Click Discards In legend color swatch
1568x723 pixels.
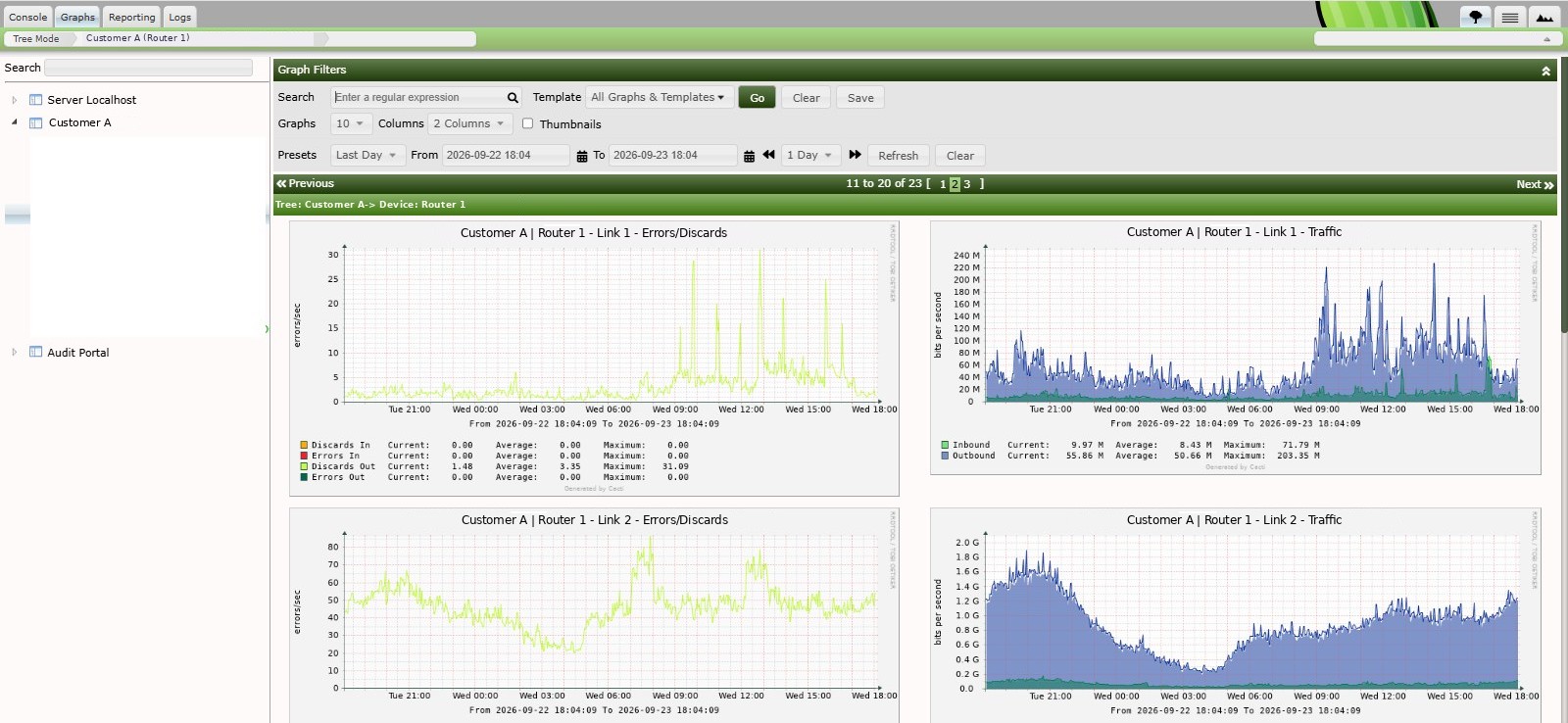(x=304, y=445)
